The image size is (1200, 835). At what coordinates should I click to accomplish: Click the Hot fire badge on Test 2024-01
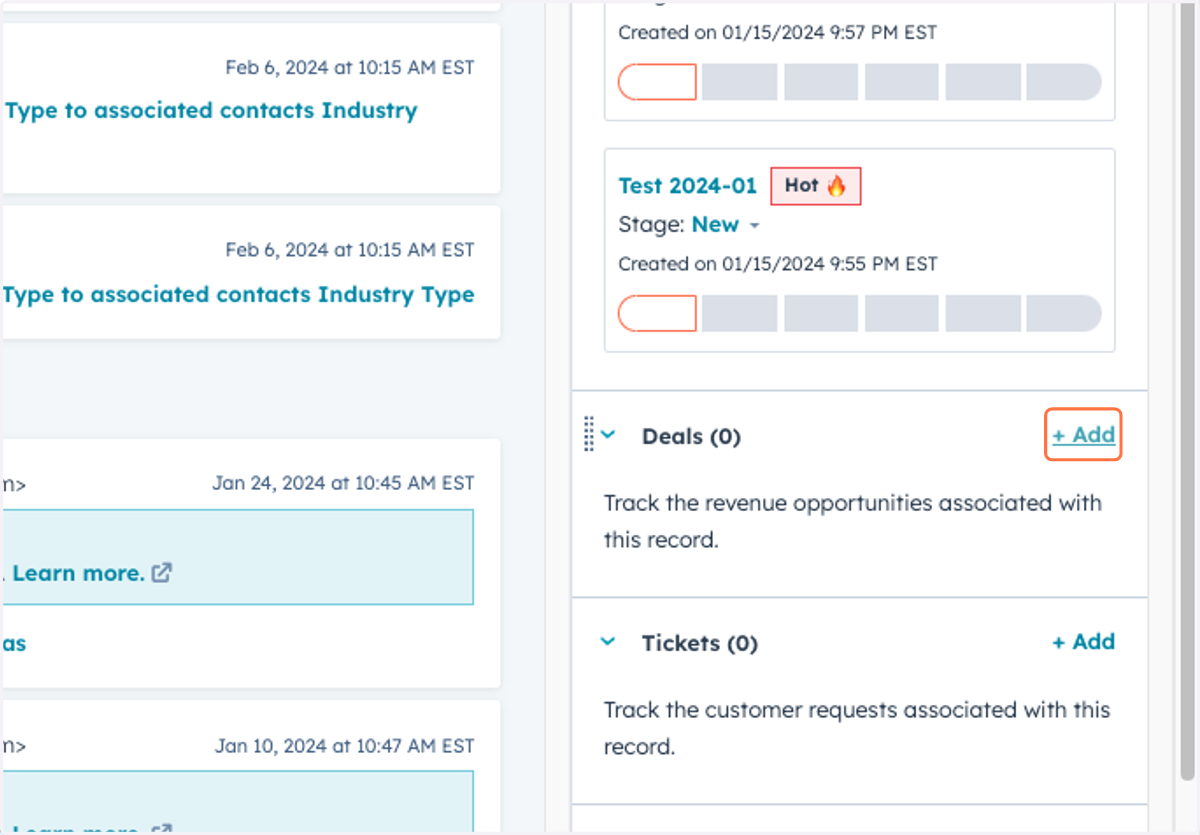coord(815,186)
